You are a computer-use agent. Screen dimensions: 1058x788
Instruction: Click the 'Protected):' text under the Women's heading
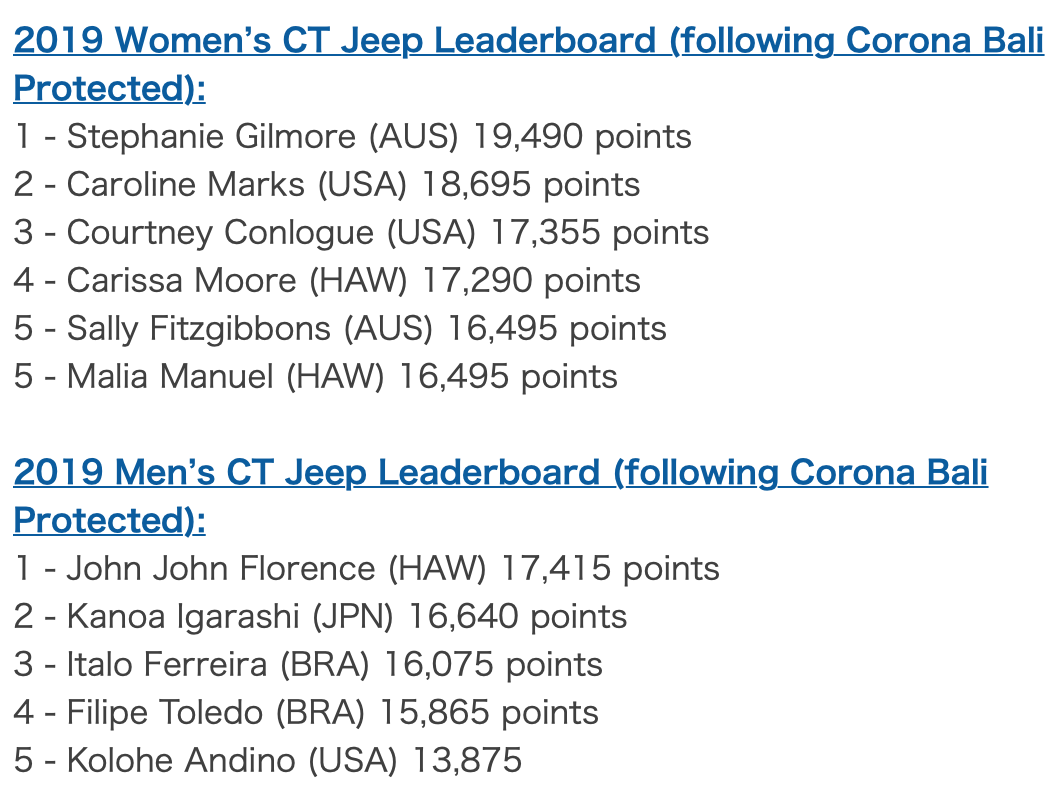pos(109,88)
